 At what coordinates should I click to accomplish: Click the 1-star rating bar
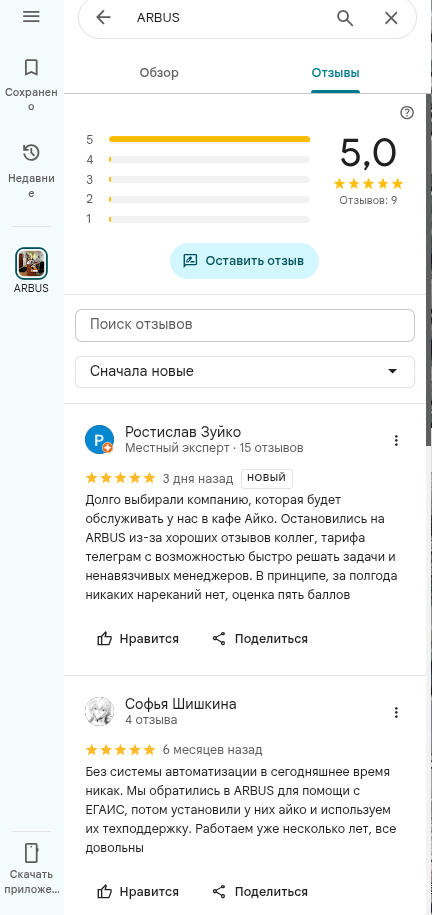coord(209,219)
